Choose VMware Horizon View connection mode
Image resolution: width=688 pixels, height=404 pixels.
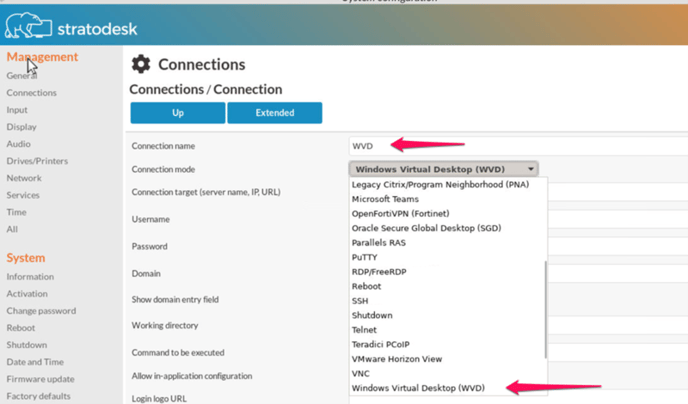pos(397,359)
